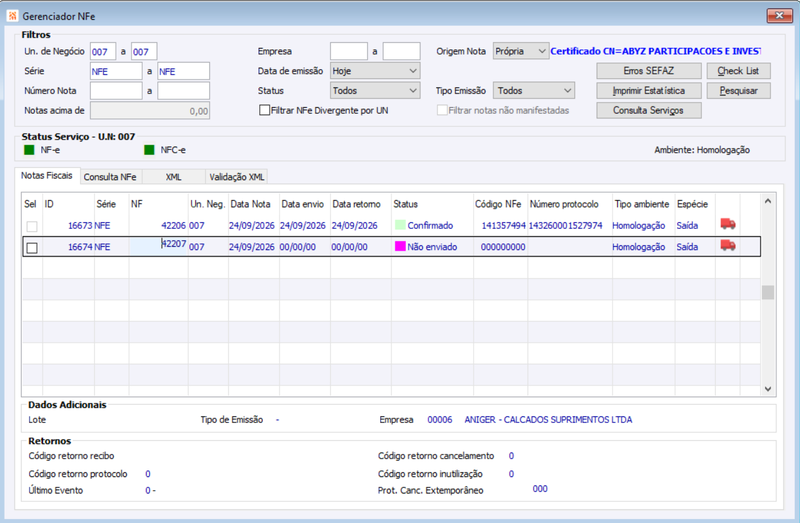Click Imprimir Estatística button

(648, 91)
